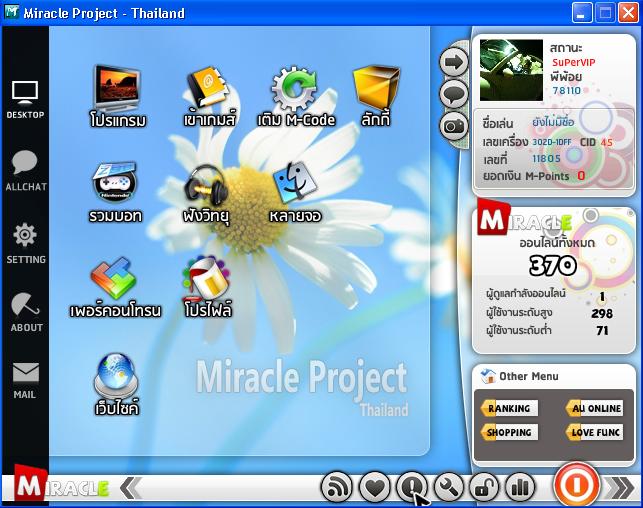This screenshot has height=508, width=643.
Task: Click the total online count 370
Action: [553, 265]
